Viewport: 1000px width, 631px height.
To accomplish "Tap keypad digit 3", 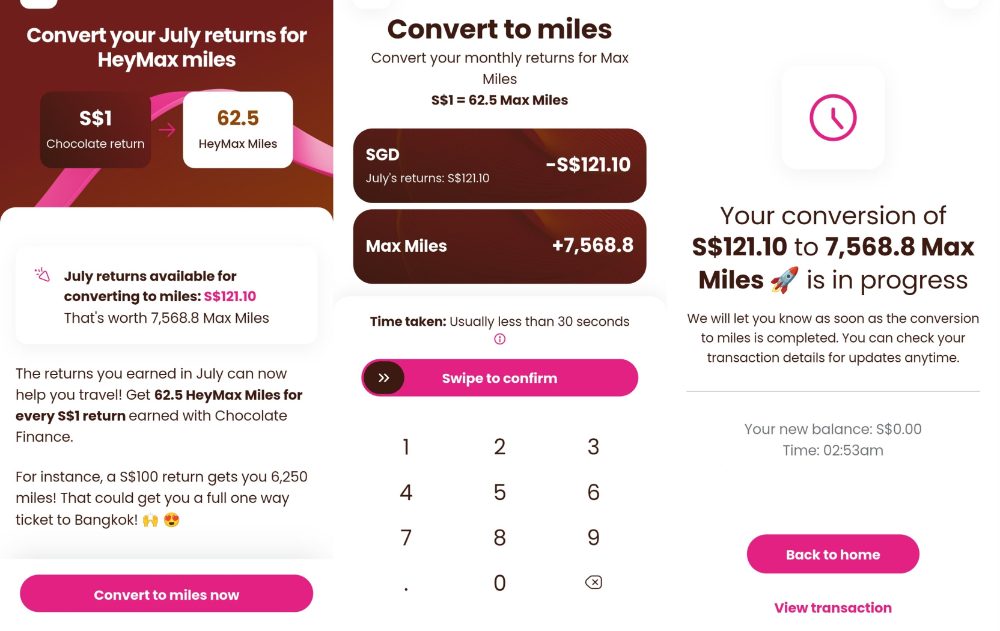I will [593, 447].
